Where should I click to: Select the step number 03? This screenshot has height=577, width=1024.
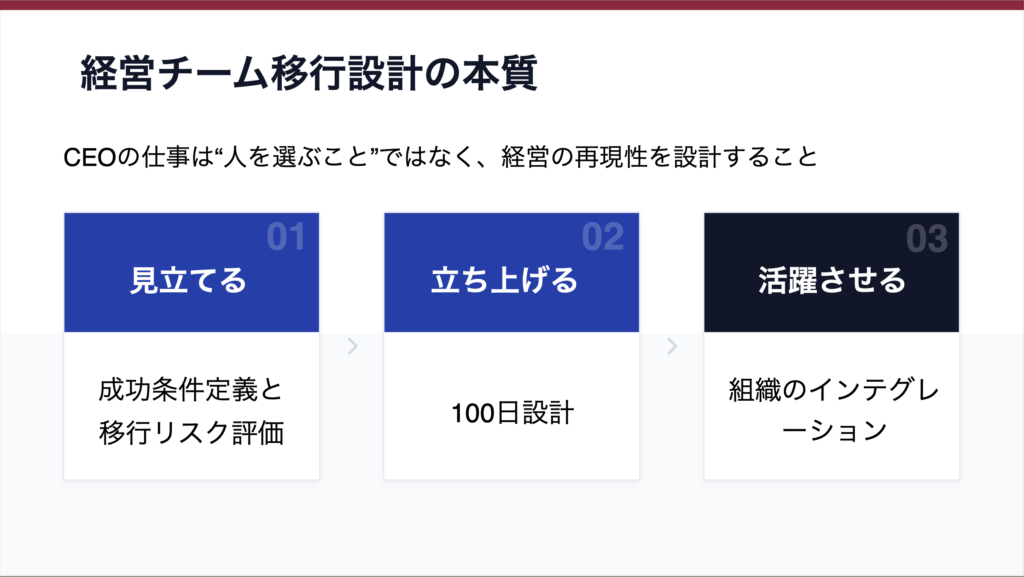(926, 239)
